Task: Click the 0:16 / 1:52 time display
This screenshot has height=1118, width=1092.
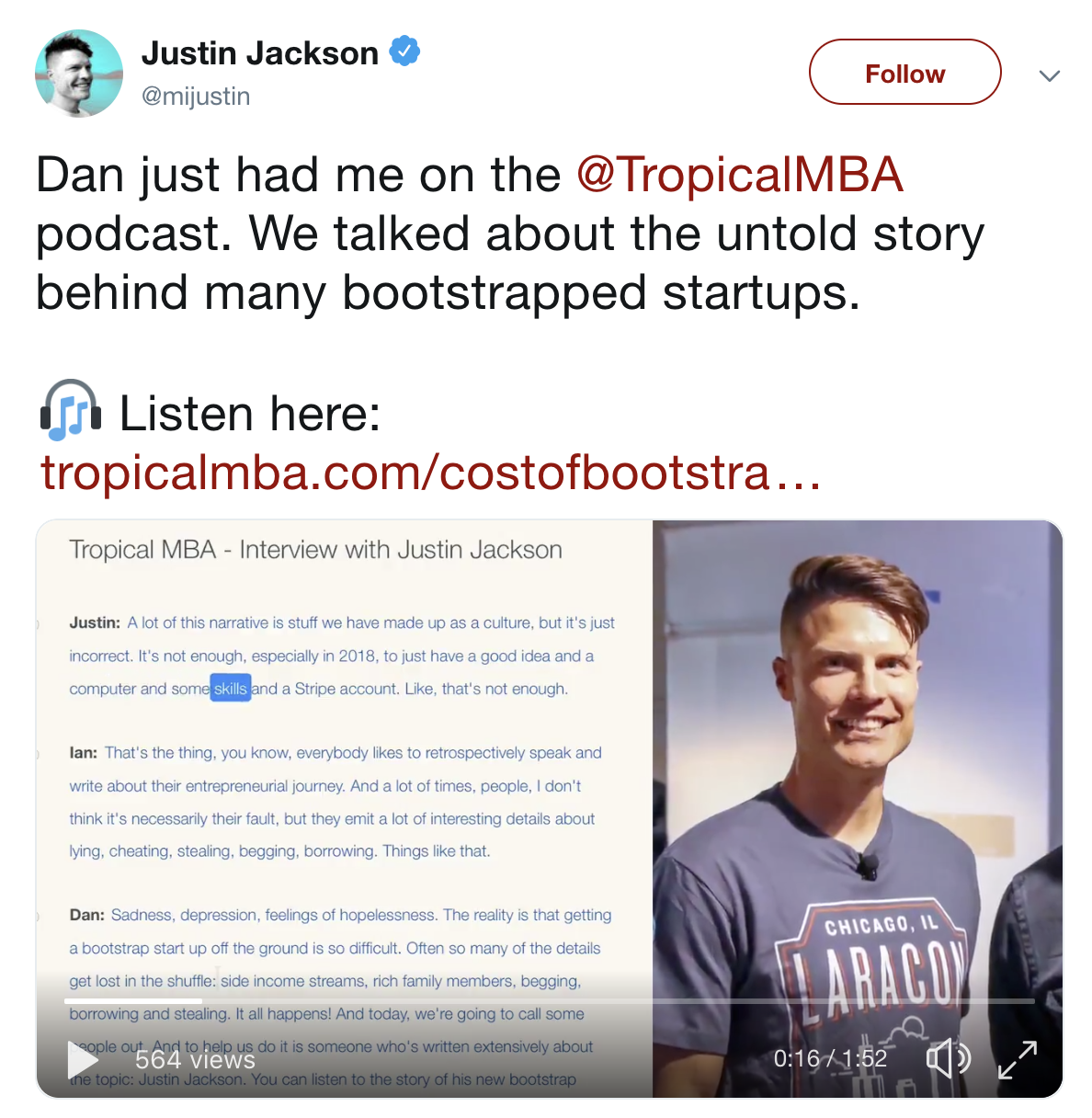Action: (x=830, y=1059)
